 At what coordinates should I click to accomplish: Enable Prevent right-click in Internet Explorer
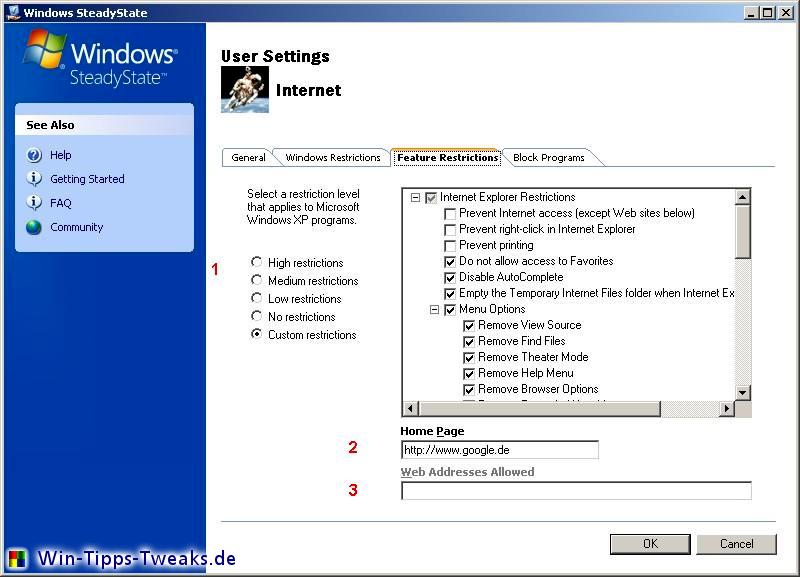click(x=450, y=230)
